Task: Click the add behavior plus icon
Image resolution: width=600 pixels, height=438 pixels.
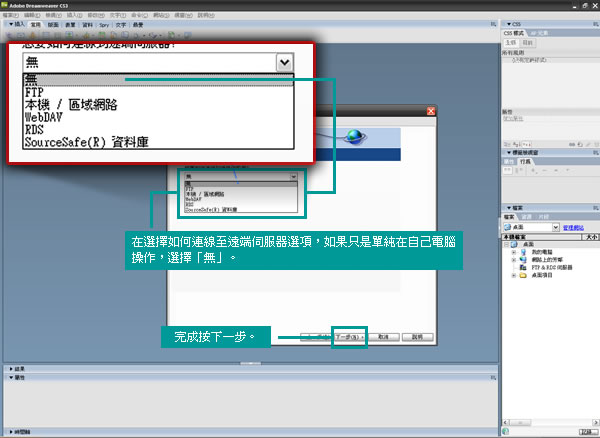Action: [534, 171]
